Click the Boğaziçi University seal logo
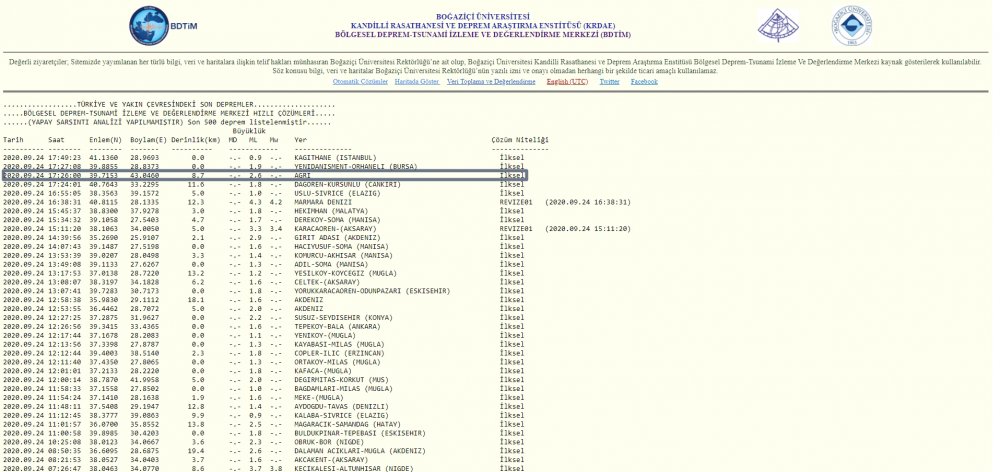This screenshot has width=1000, height=472. click(852, 25)
